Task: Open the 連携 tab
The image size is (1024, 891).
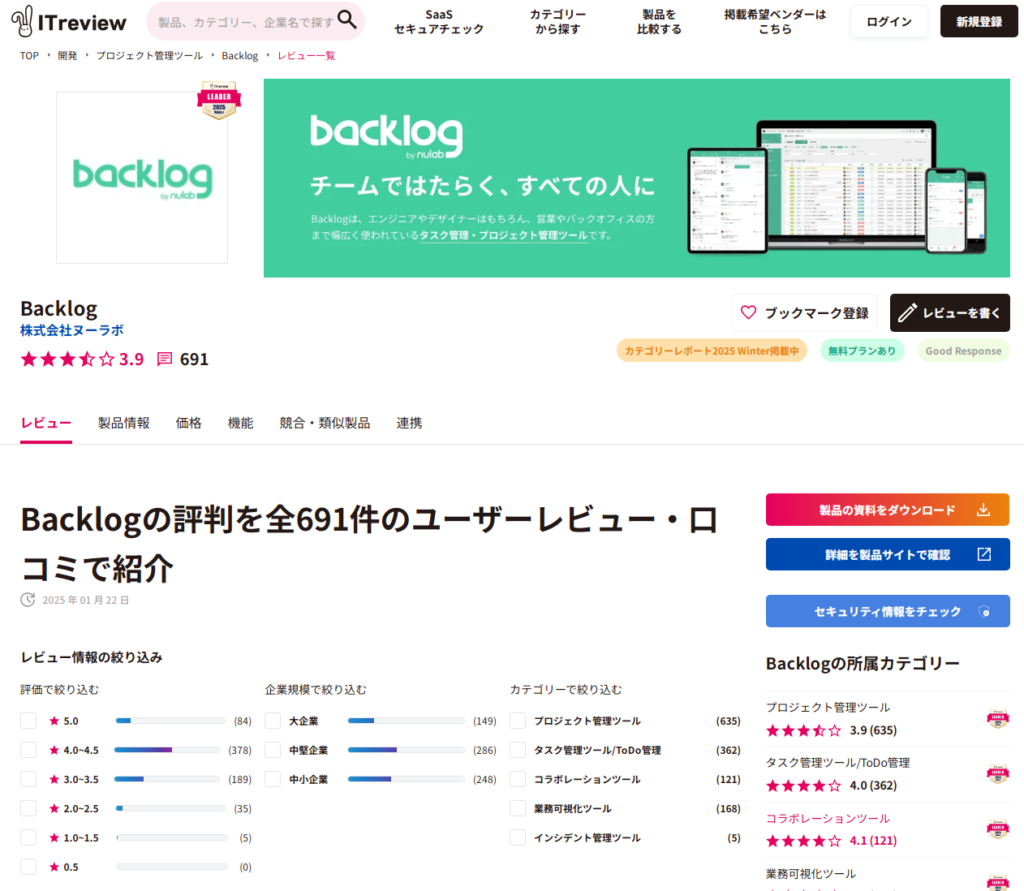Action: click(409, 423)
